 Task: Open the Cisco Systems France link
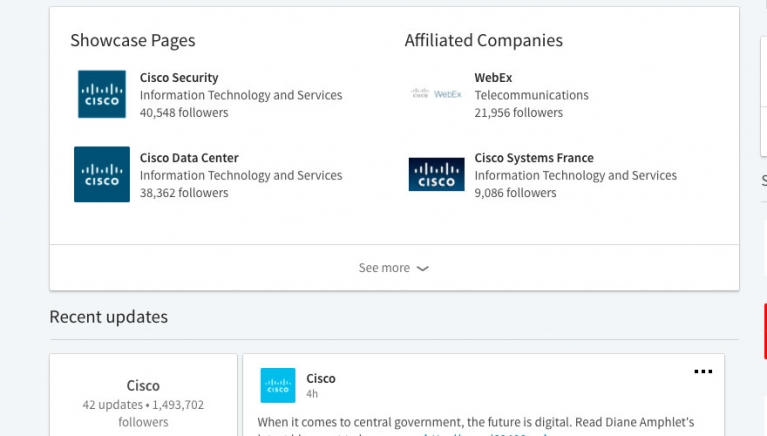[534, 158]
